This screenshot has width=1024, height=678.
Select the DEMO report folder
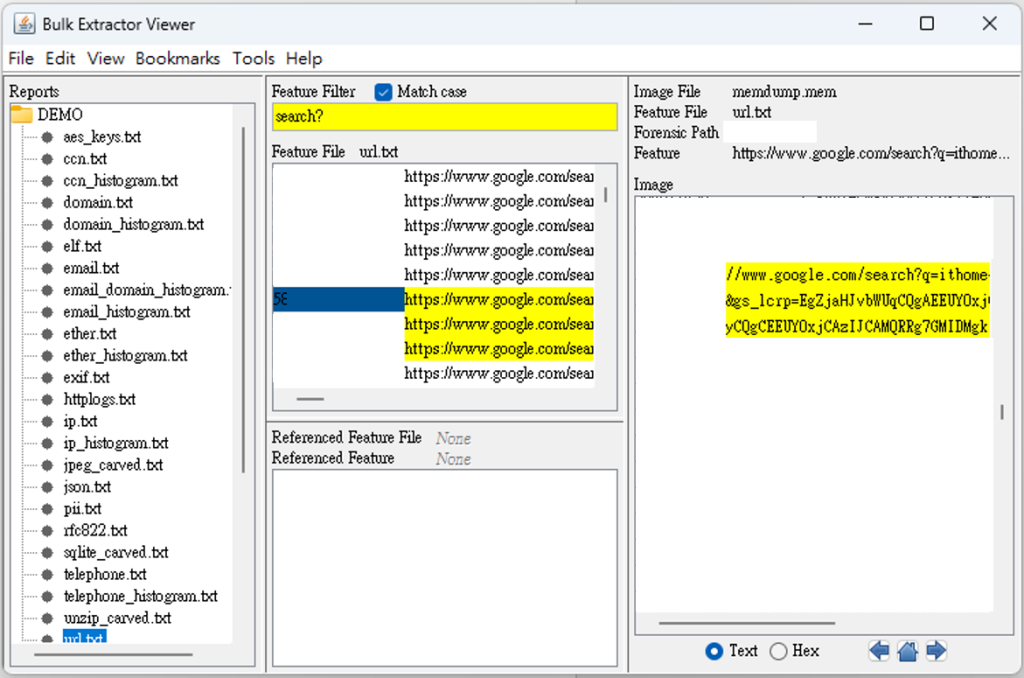(x=60, y=114)
